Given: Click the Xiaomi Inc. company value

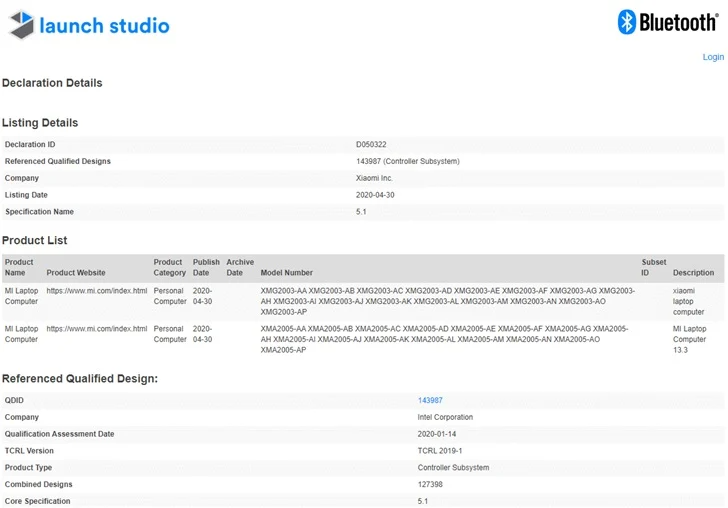Looking at the screenshot, I should click(x=375, y=178).
